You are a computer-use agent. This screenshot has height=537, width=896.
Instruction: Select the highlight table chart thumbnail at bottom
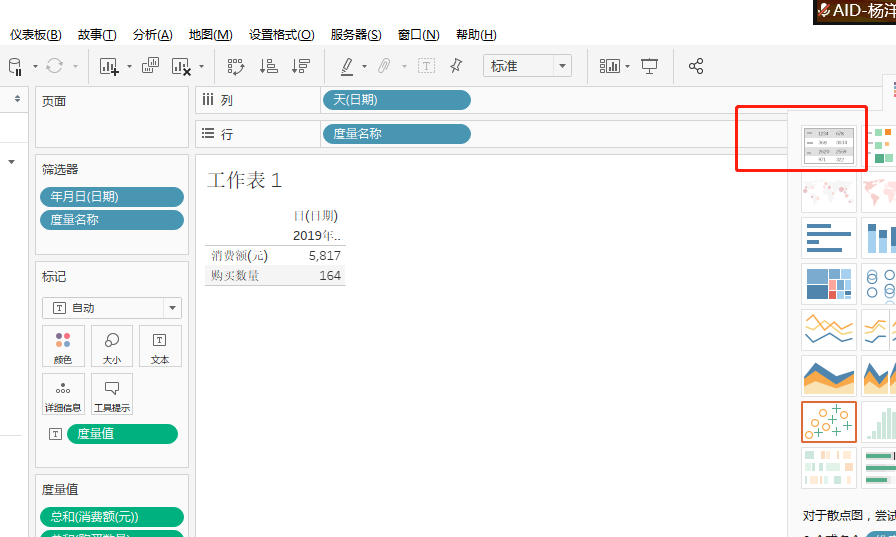pyautogui.click(x=829, y=468)
